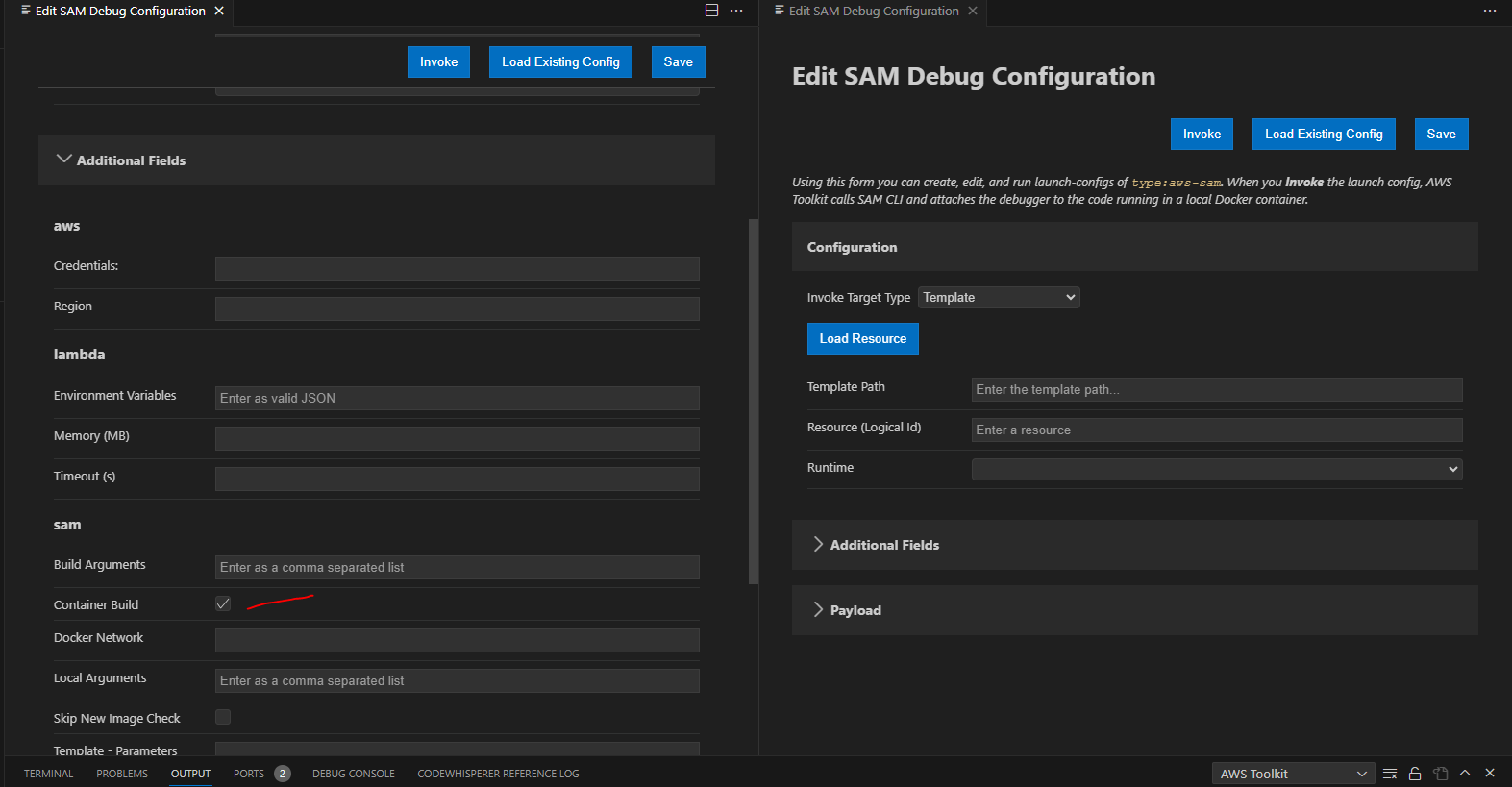1512x787 pixels.
Task: Click split editor icon in left pane
Action: [x=711, y=11]
